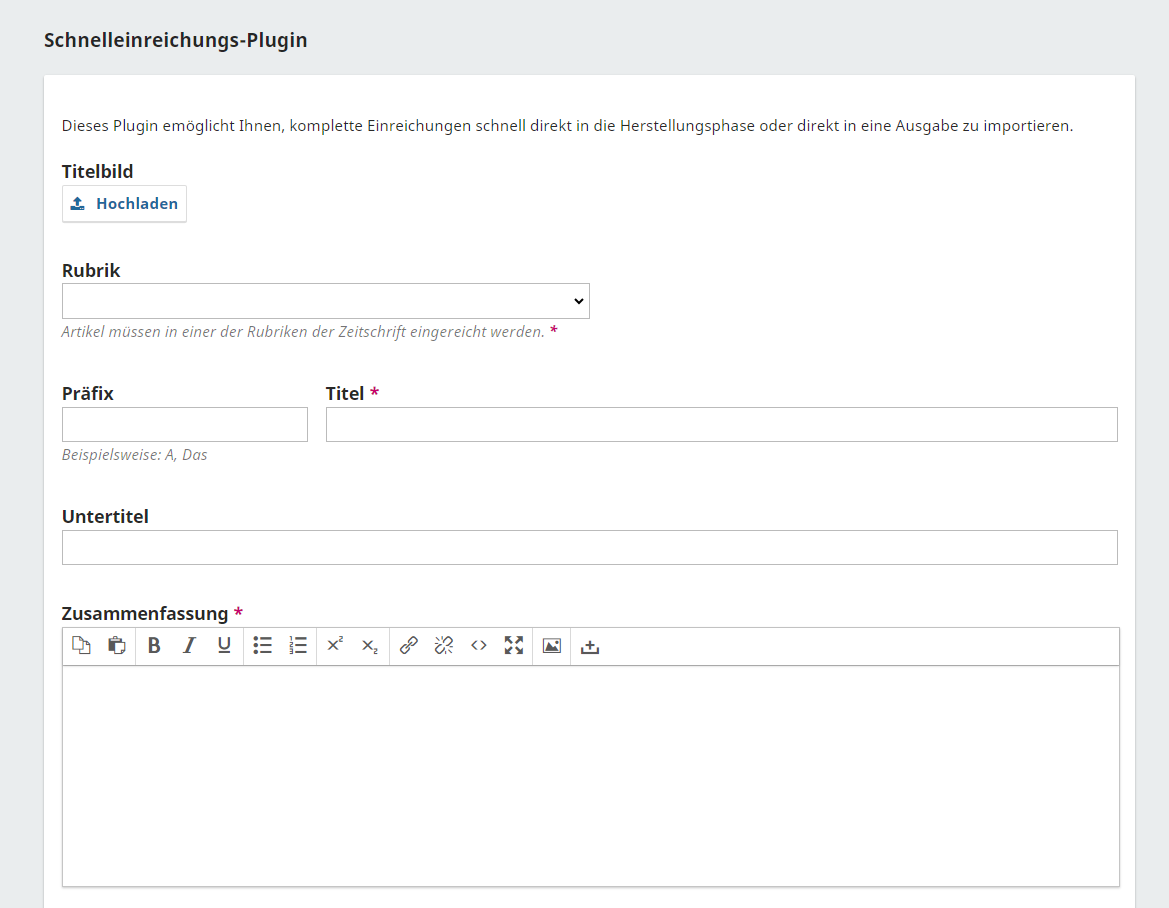
Task: Click into the Präfix input field
Action: click(x=185, y=425)
